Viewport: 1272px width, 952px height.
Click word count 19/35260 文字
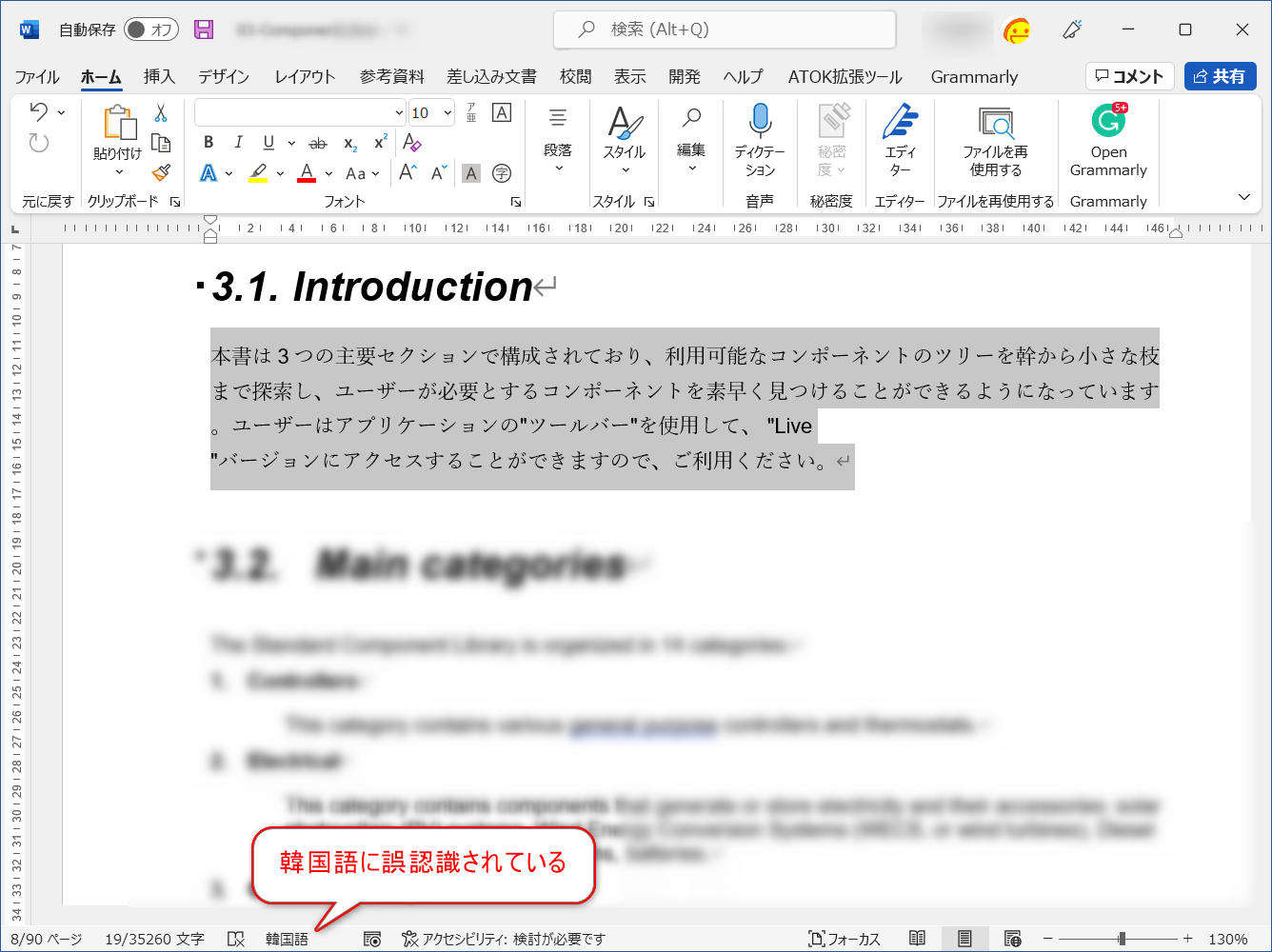[x=154, y=940]
